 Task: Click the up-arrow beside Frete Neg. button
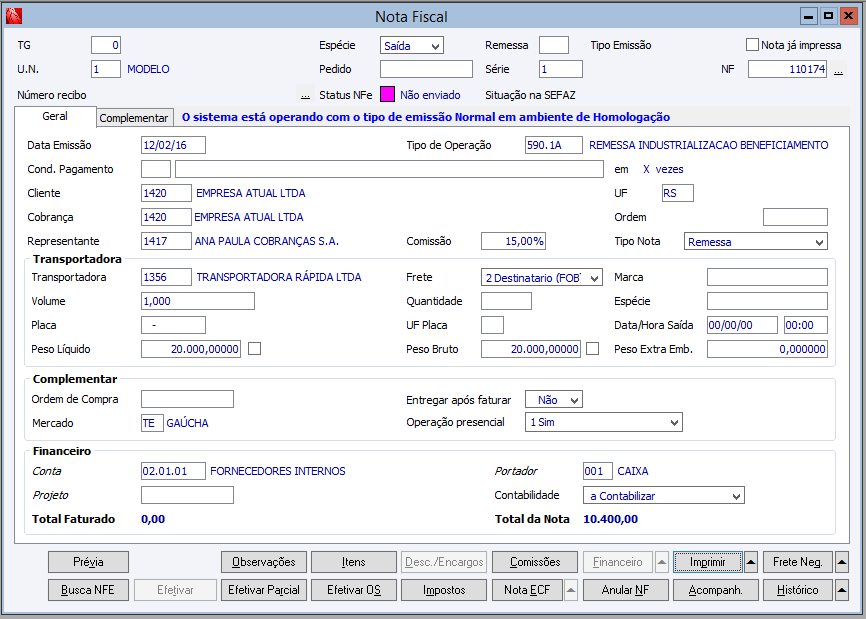[x=842, y=562]
